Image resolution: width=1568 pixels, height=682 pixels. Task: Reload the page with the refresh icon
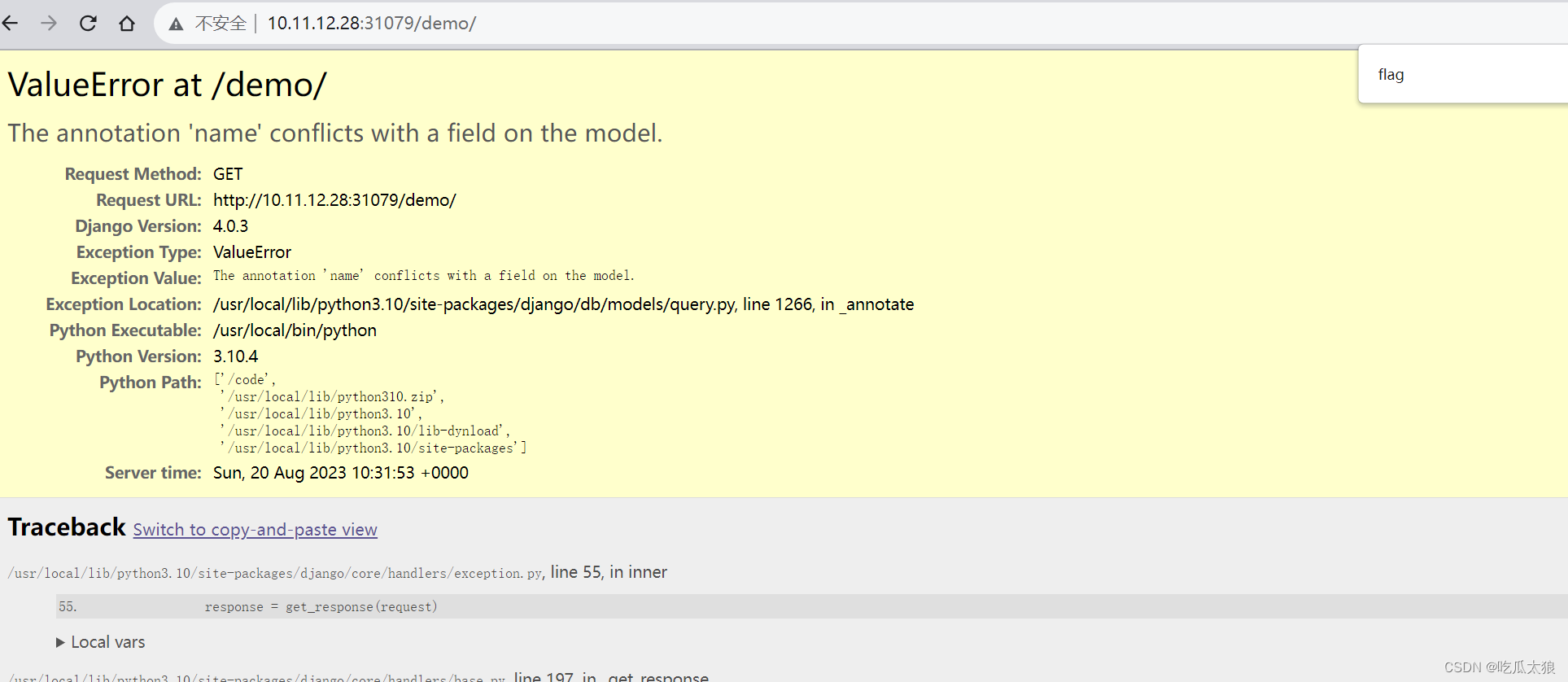point(88,23)
